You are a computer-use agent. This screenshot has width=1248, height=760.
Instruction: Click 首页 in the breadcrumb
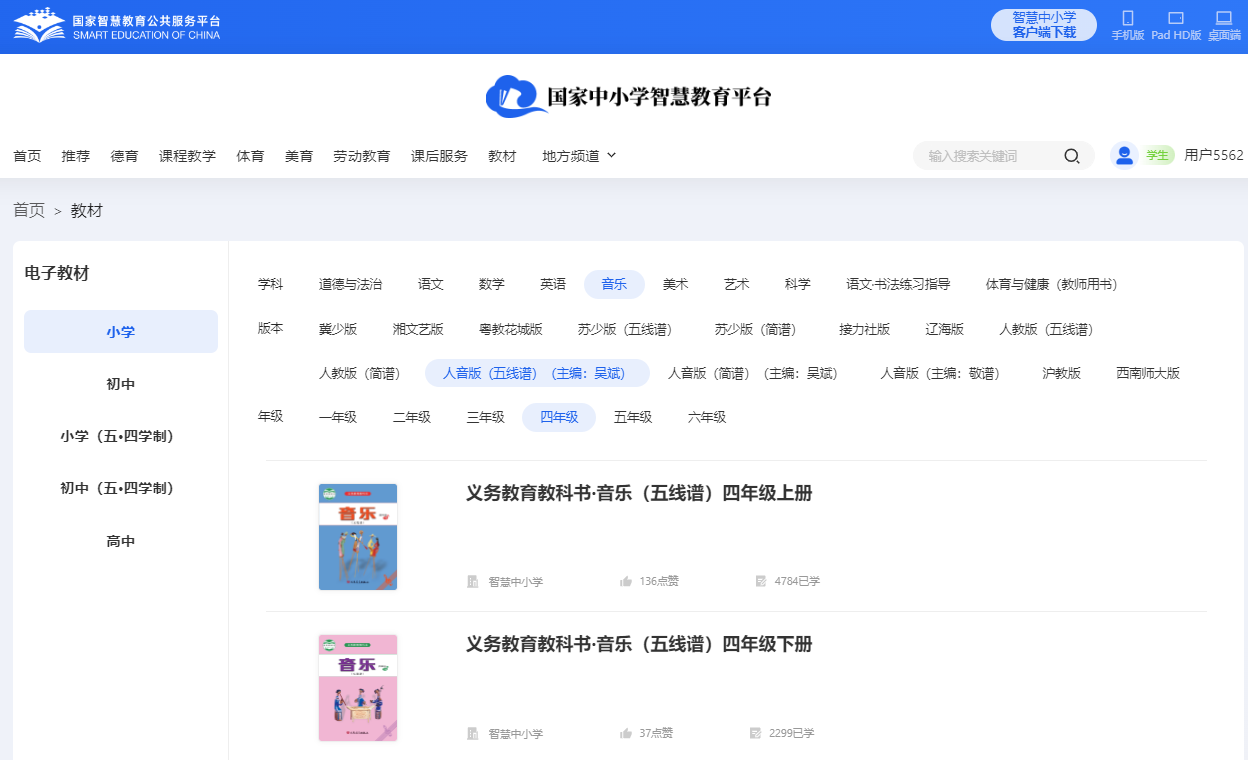point(29,210)
